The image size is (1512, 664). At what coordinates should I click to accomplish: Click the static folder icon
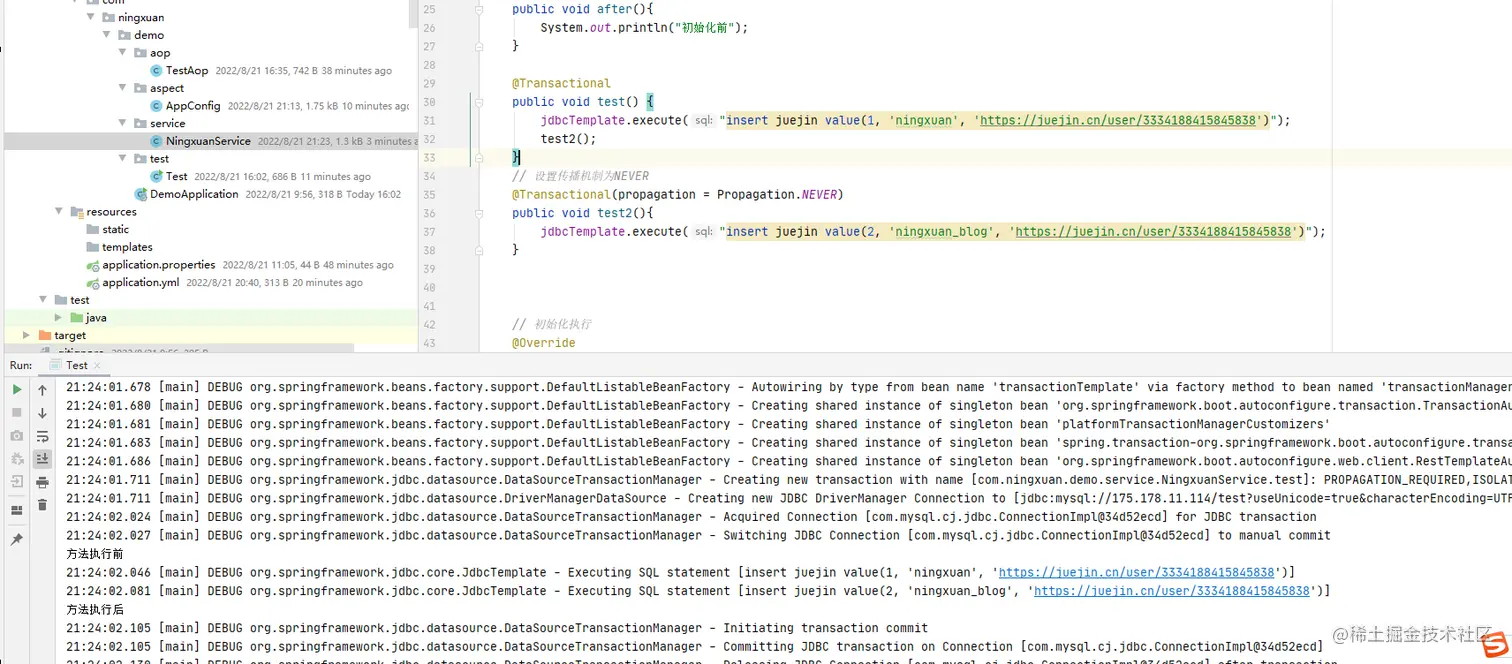tap(93, 230)
